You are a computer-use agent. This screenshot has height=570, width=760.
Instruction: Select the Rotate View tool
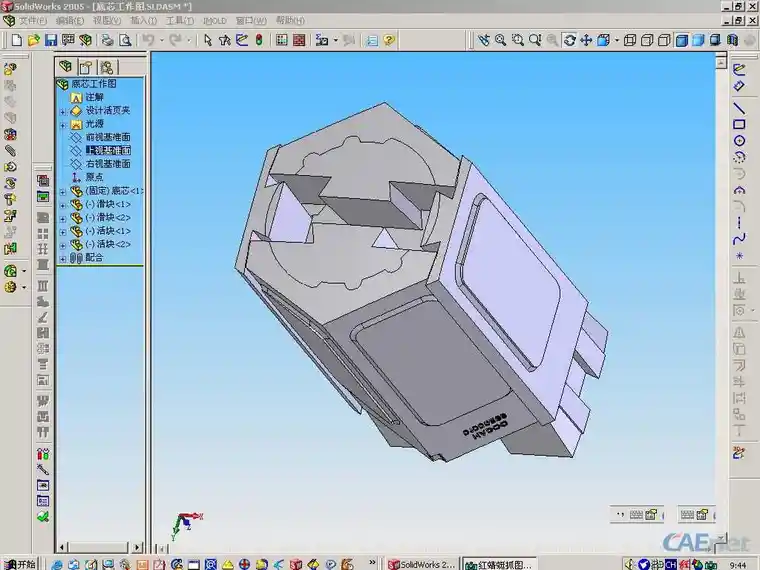pos(570,40)
